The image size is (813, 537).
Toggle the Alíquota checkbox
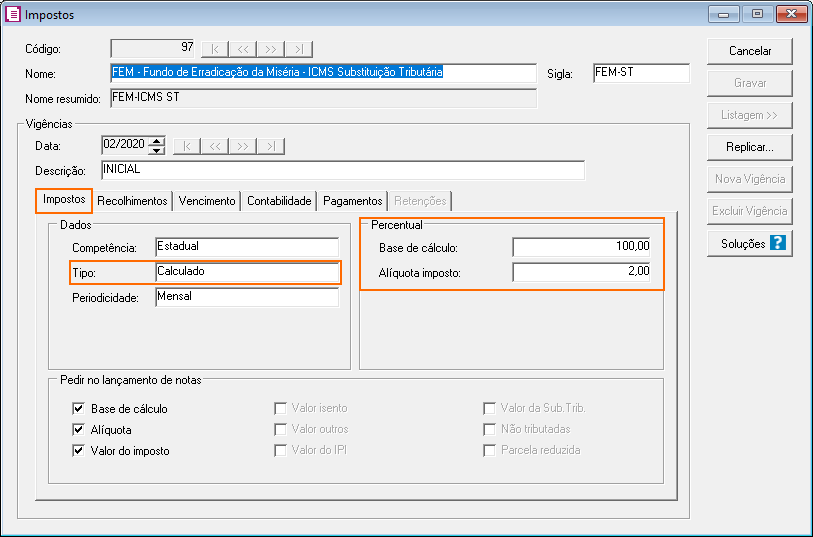coord(78,430)
